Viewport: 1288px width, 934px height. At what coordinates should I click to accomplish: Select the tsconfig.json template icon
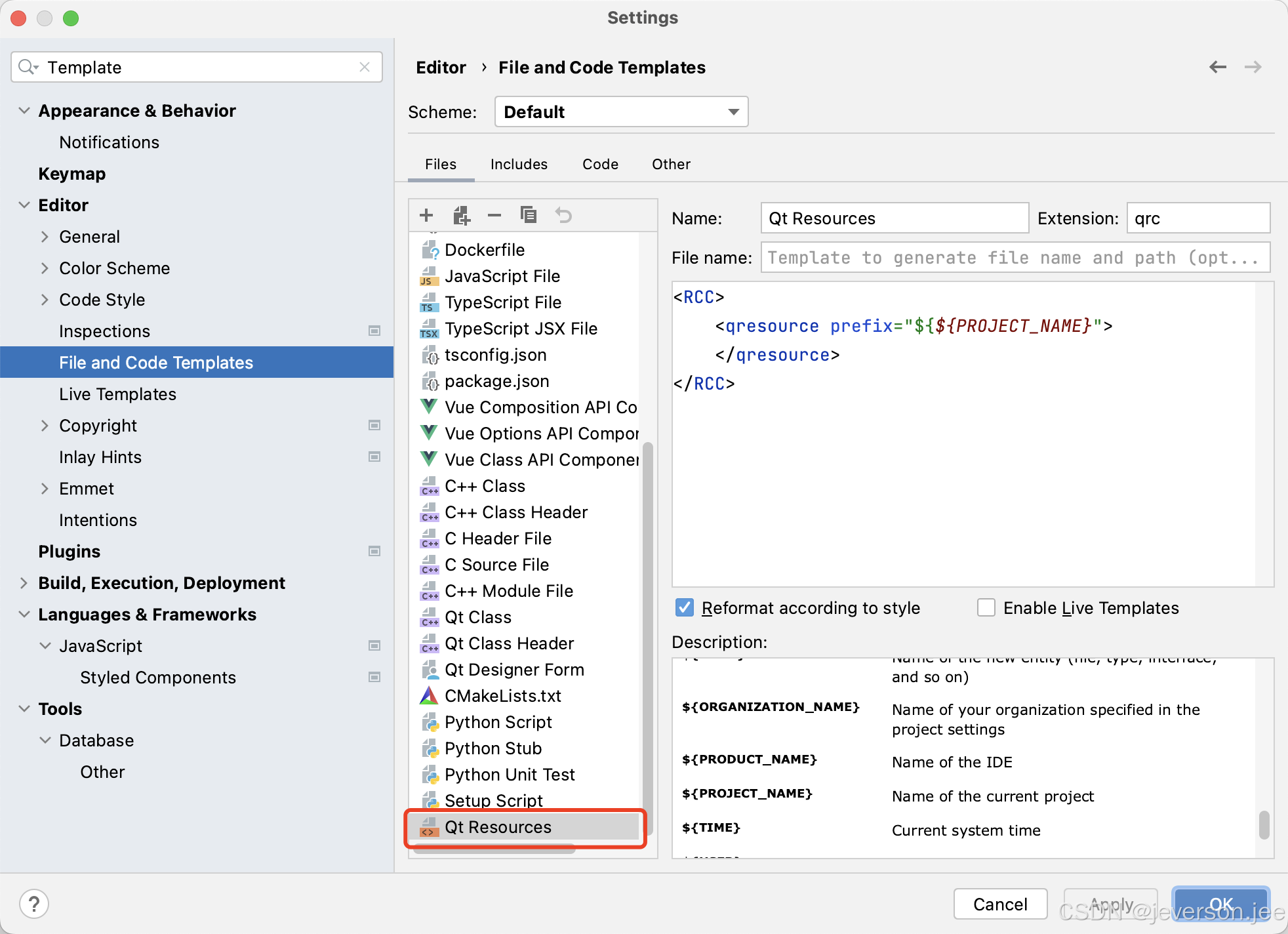click(430, 355)
